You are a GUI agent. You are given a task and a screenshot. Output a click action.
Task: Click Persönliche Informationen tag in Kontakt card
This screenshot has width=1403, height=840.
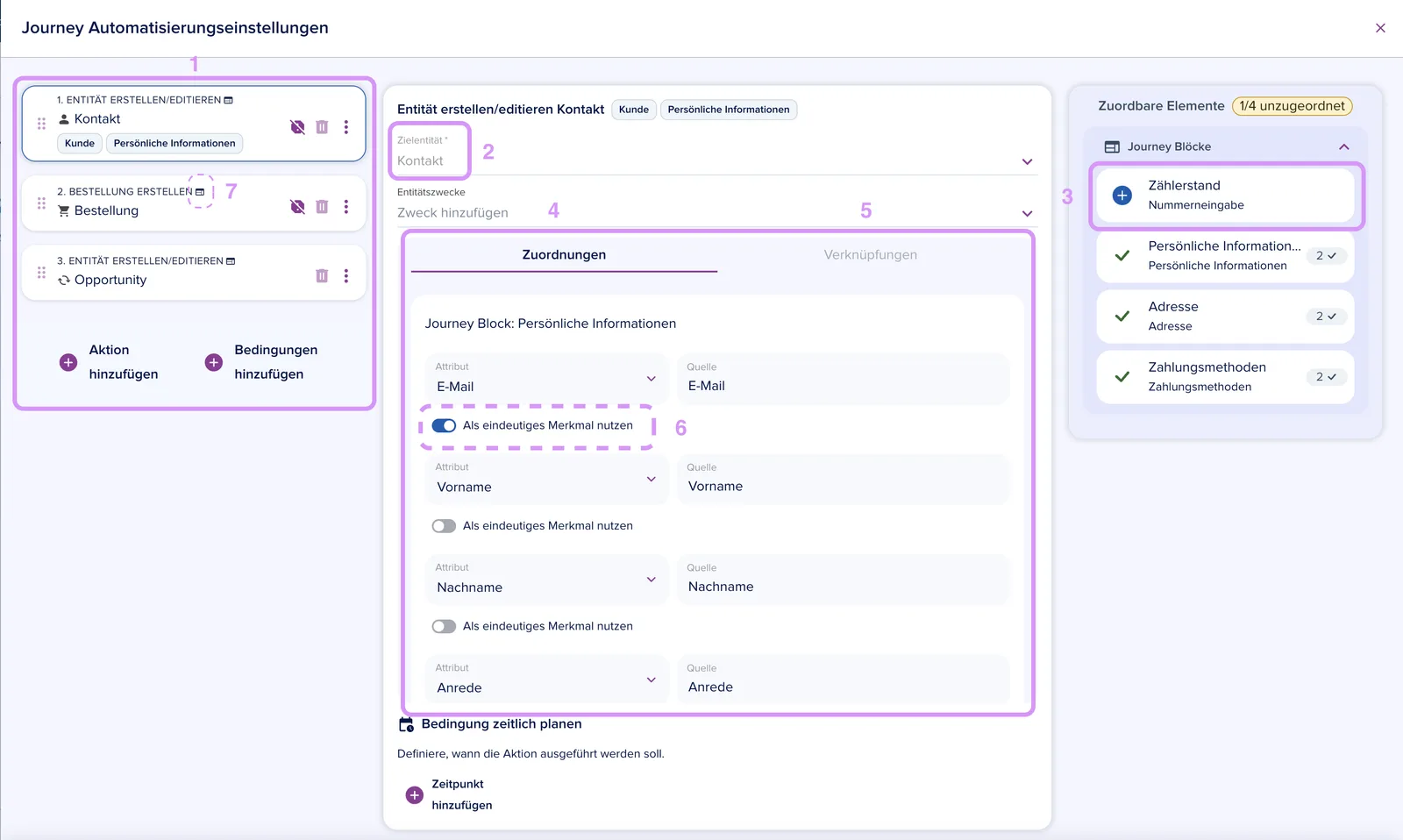[x=174, y=144]
